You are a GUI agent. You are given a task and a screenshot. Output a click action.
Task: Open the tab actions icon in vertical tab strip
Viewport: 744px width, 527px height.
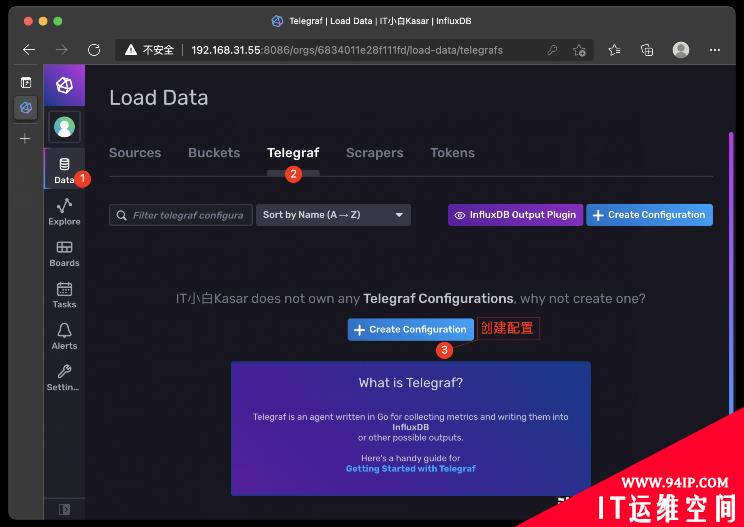pos(26,83)
